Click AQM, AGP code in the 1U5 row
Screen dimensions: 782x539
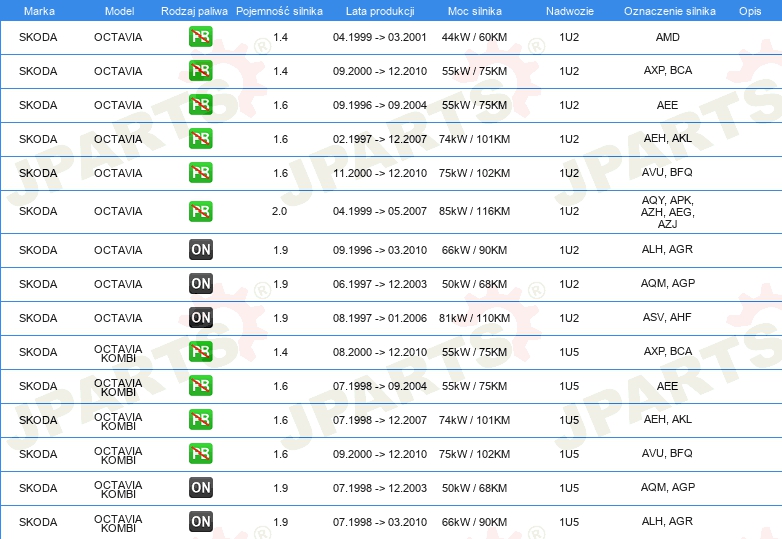[x=668, y=487]
